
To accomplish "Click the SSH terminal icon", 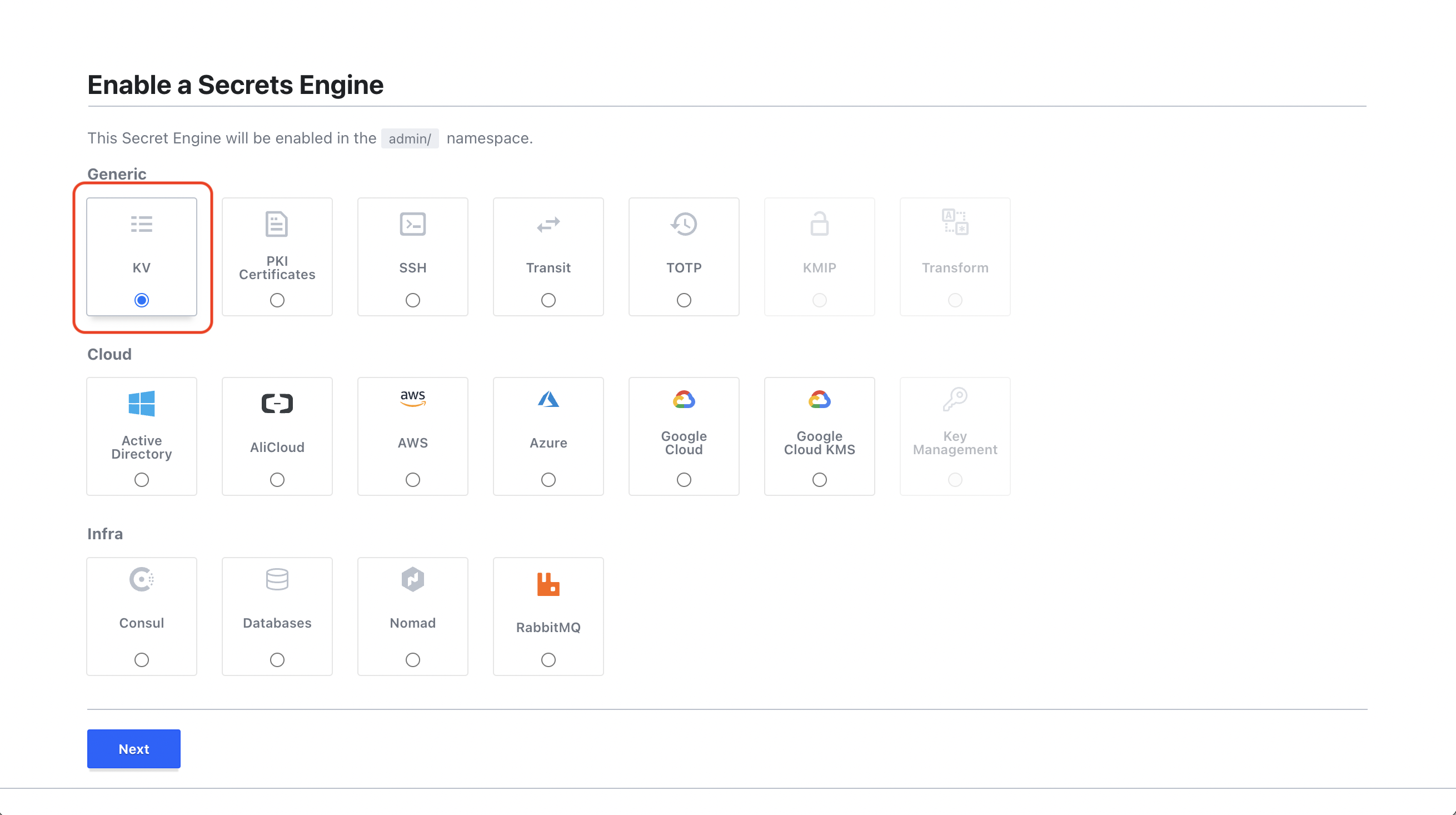I will pos(412,225).
